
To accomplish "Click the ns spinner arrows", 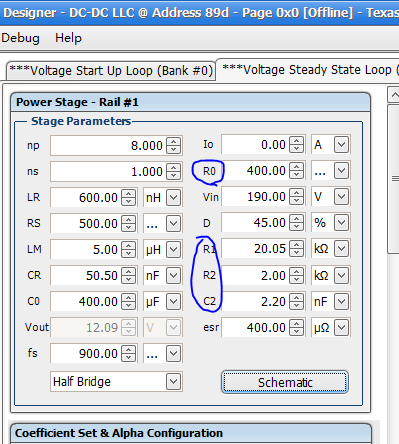I will [x=173, y=172].
